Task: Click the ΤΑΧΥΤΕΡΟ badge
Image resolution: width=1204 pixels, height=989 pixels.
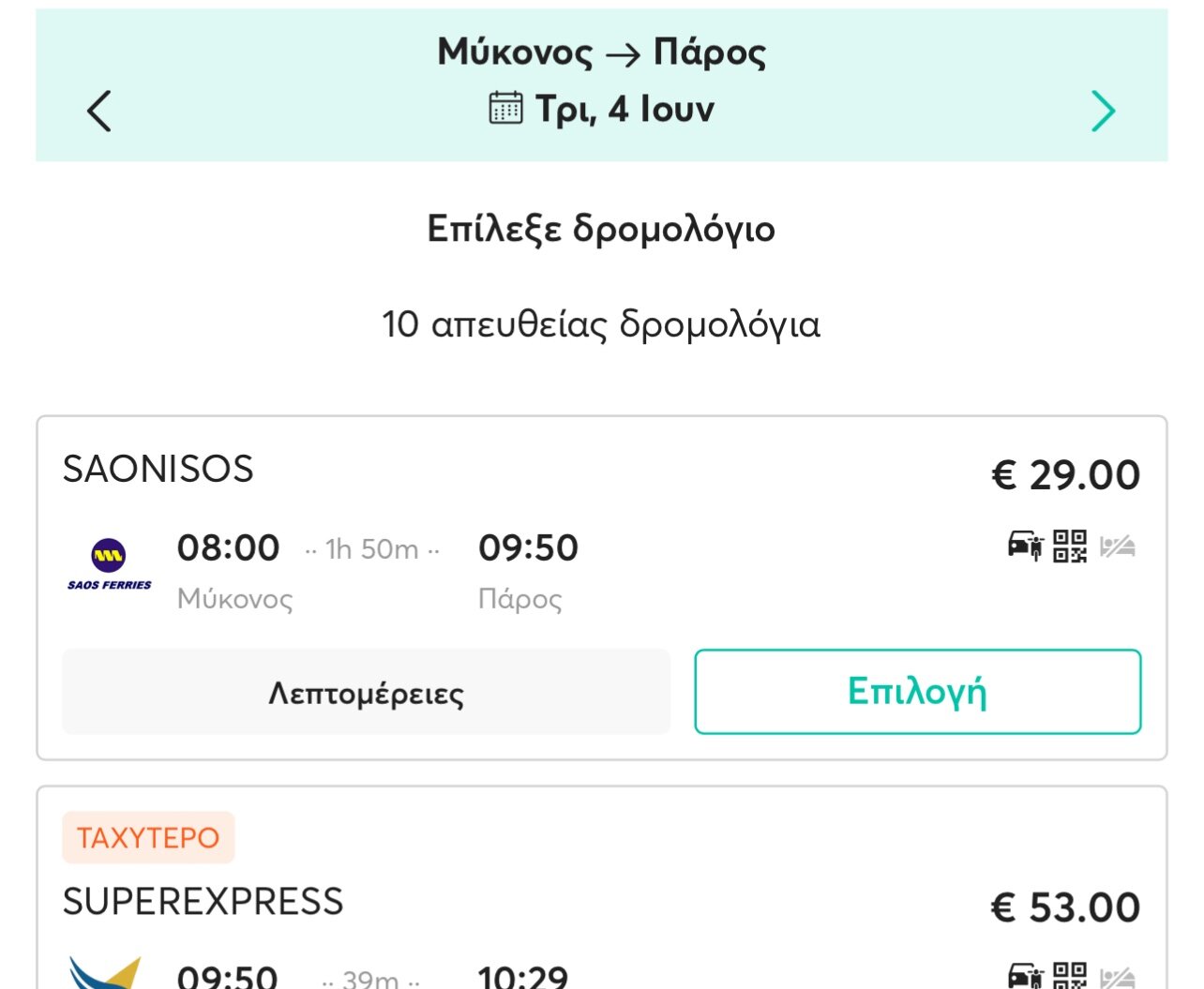Action: click(x=148, y=837)
